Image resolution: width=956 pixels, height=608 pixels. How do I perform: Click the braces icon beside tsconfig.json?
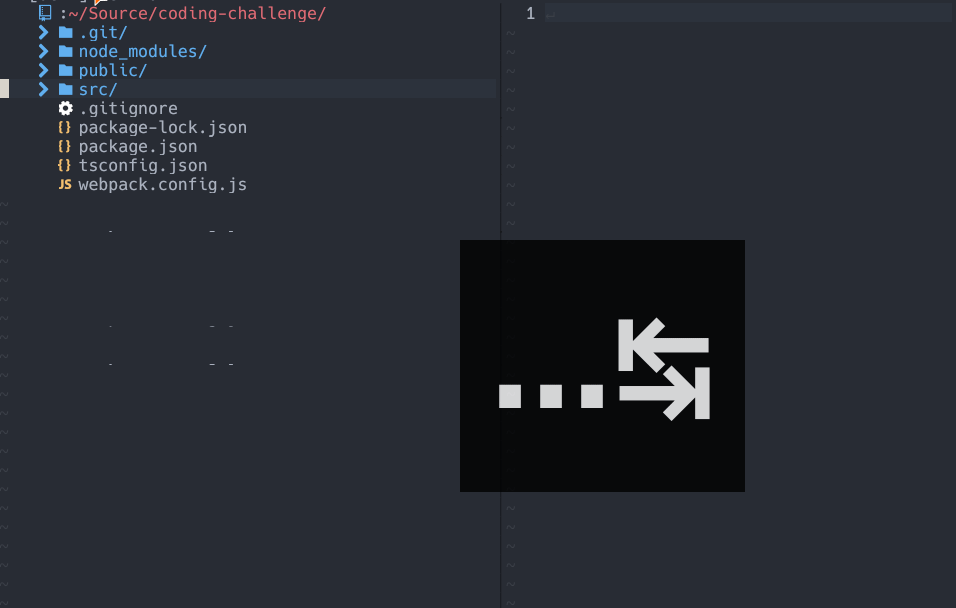pyautogui.click(x=65, y=165)
